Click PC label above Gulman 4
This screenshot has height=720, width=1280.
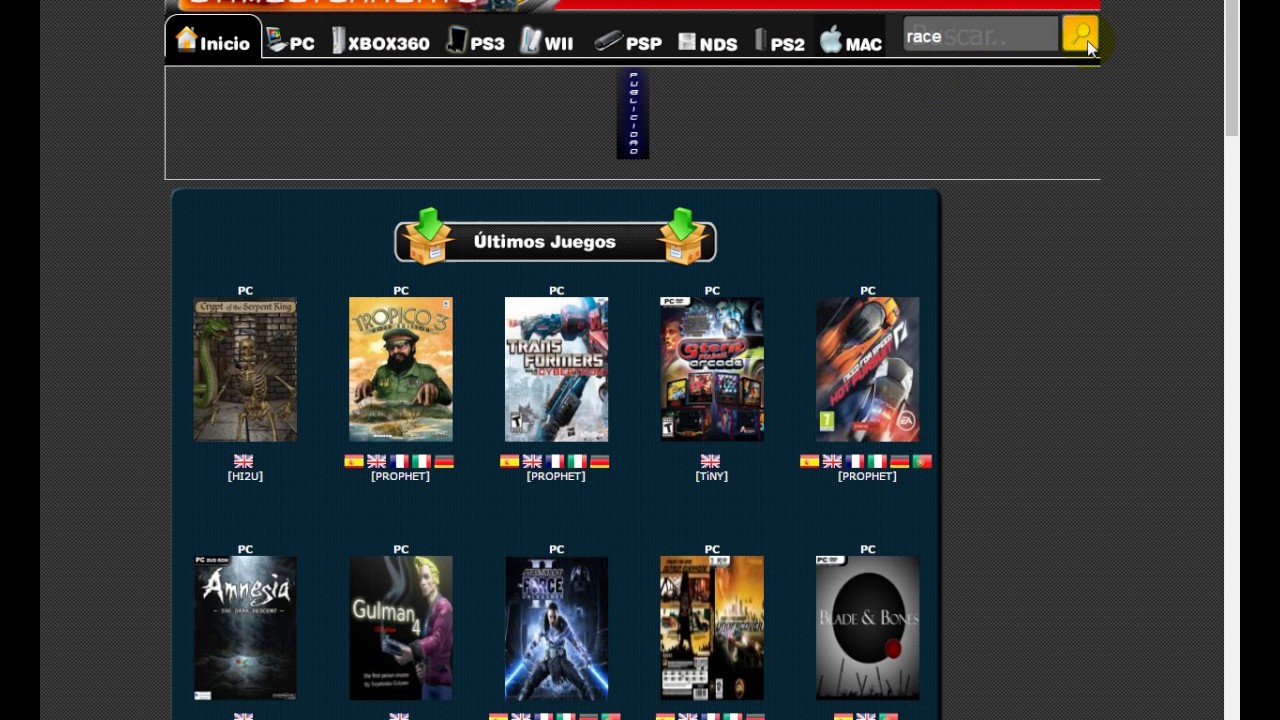coord(401,549)
